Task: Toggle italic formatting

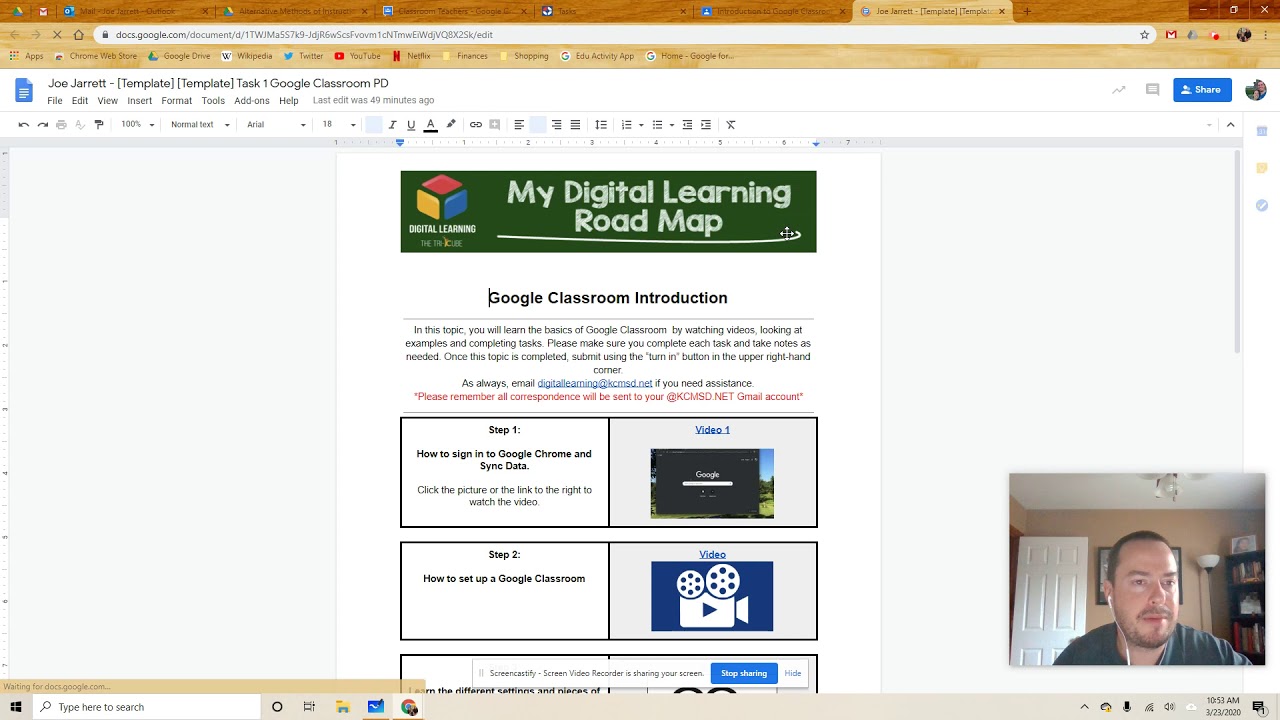Action: tap(392, 124)
